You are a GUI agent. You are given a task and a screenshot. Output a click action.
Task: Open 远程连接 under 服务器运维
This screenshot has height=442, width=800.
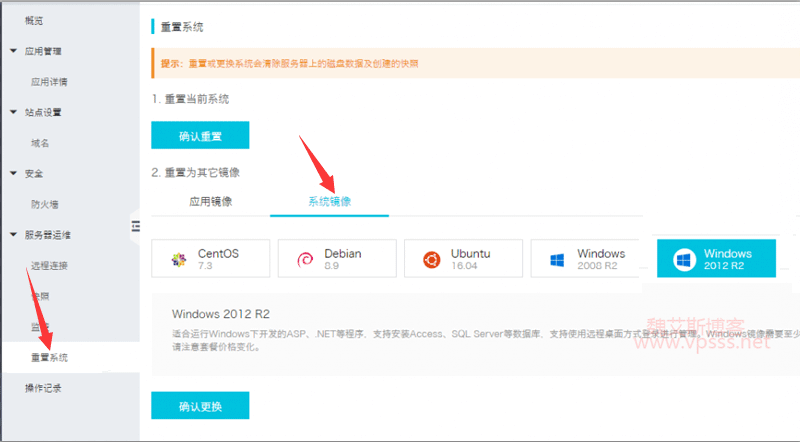pos(49,265)
